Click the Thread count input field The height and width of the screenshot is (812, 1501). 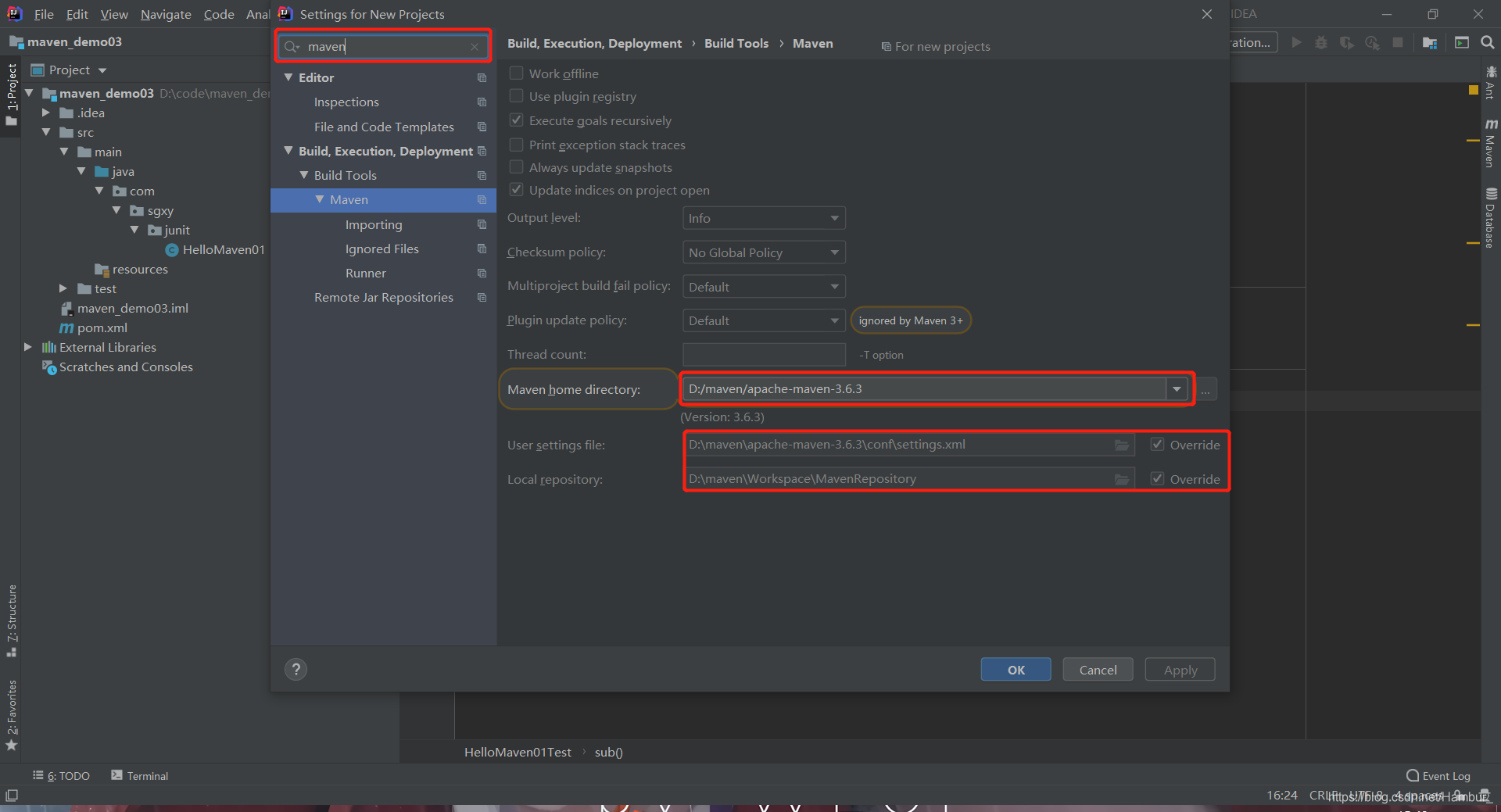click(x=764, y=355)
